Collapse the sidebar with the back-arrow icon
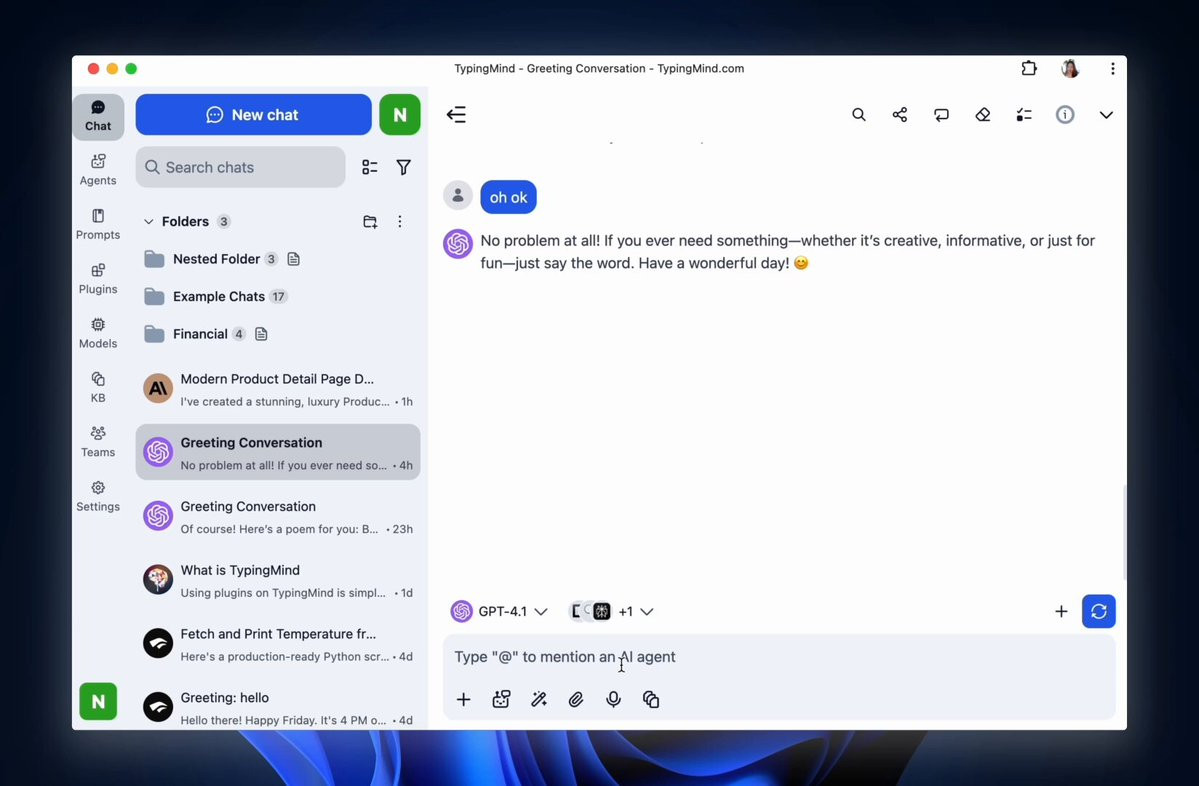Image resolution: width=1199 pixels, height=786 pixels. tap(457, 115)
